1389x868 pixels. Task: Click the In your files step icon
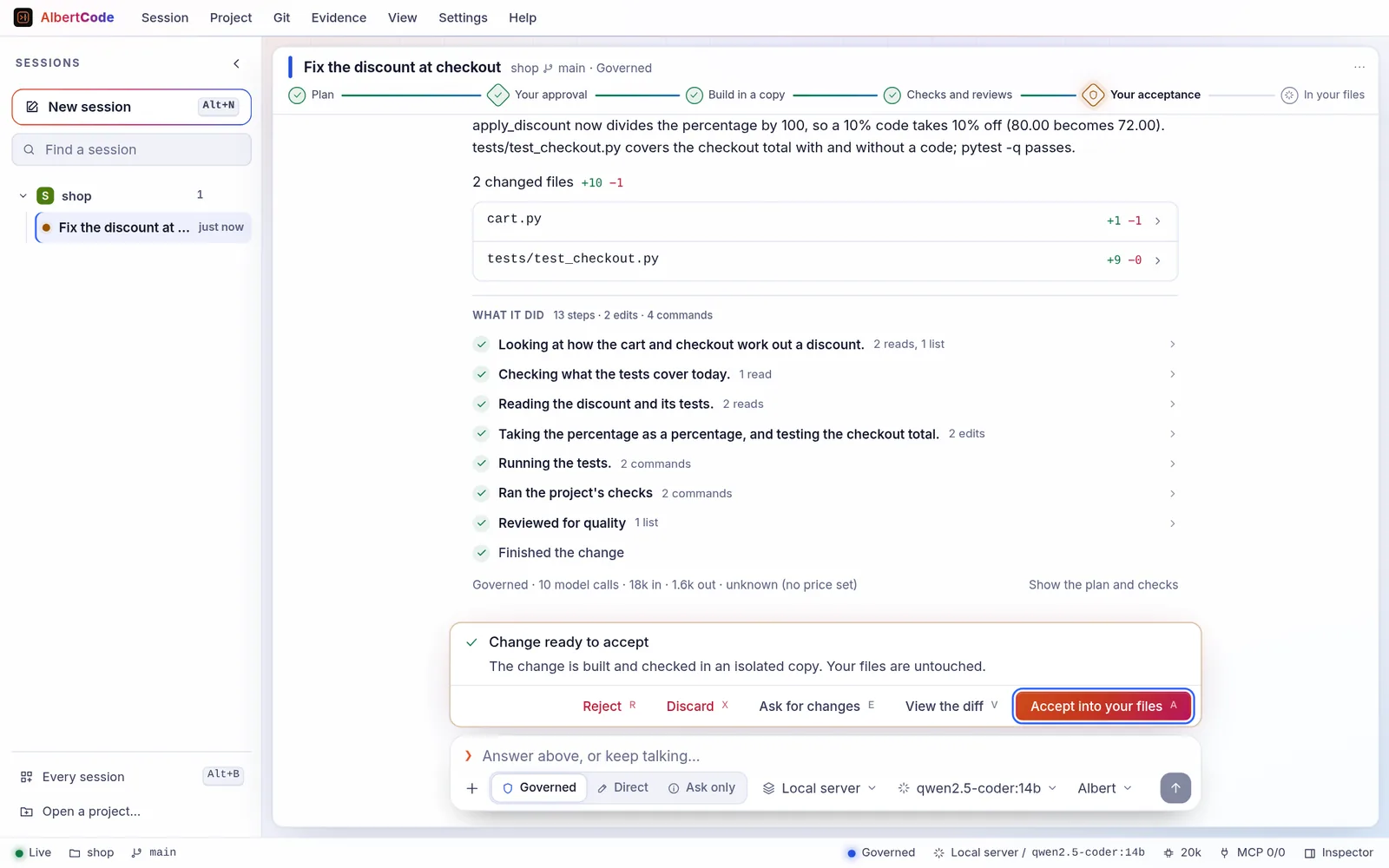point(1289,95)
